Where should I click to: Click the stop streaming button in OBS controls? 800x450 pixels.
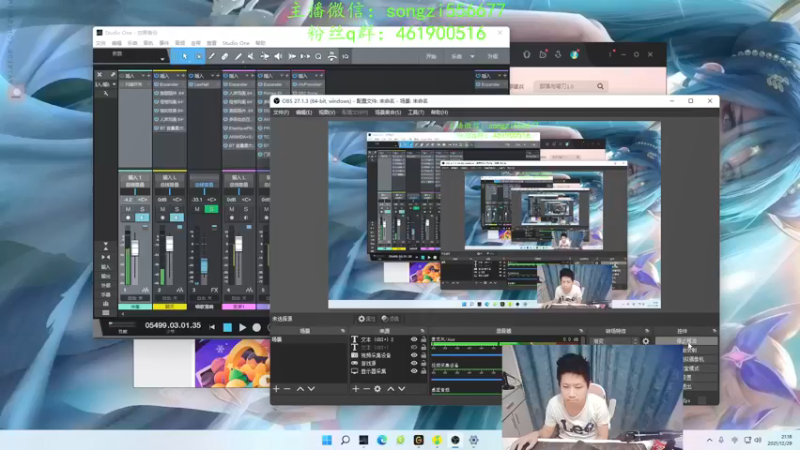(x=687, y=341)
